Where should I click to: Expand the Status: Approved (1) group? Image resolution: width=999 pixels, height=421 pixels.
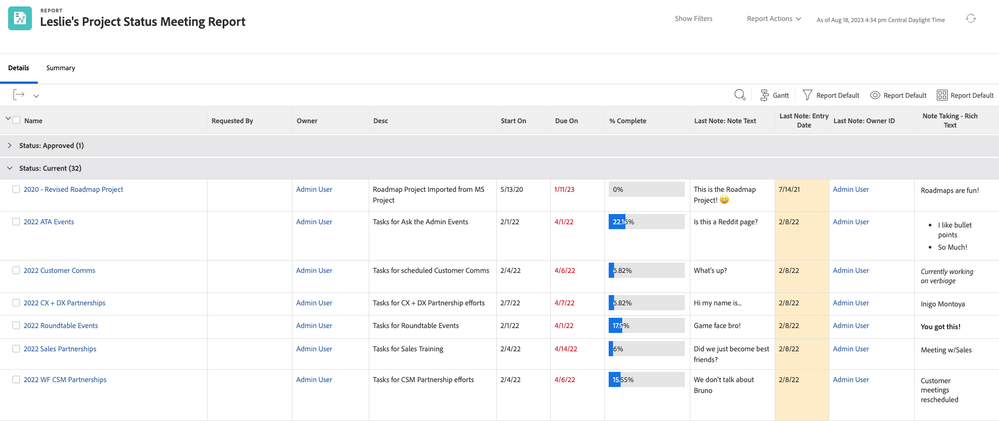pos(10,146)
